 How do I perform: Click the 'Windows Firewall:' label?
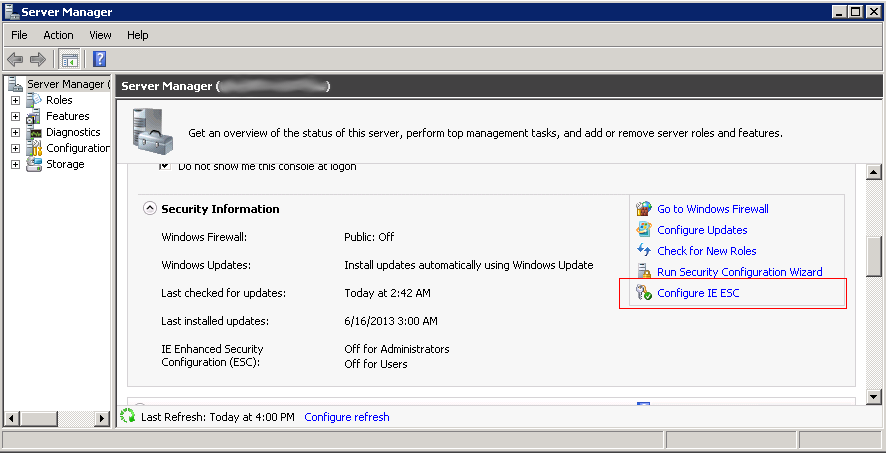[204, 237]
